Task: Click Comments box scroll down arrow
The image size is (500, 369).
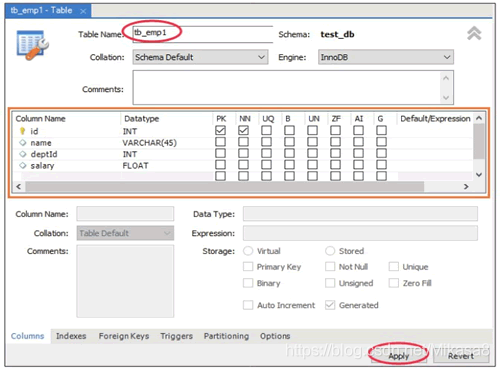Action: (x=446, y=97)
